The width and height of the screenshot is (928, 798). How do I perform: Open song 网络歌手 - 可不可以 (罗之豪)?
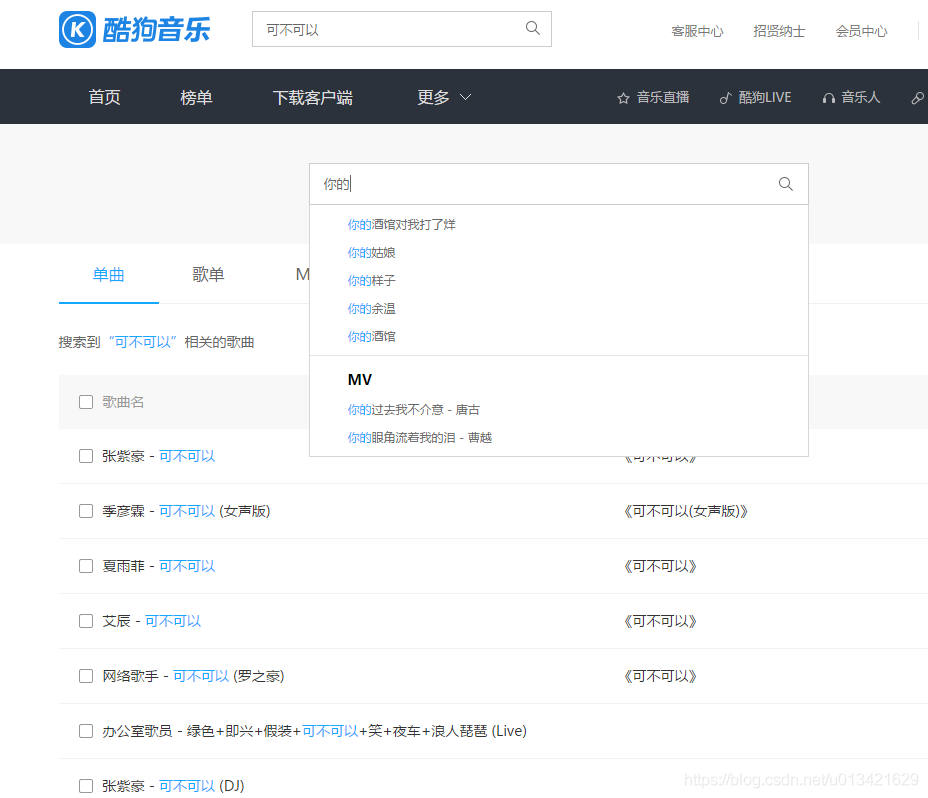pos(194,676)
